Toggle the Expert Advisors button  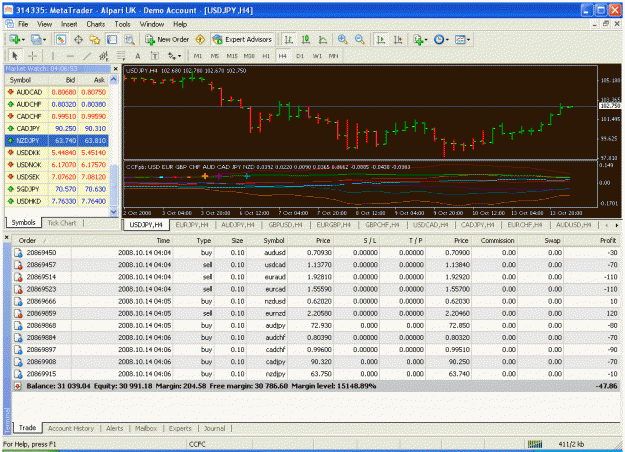(242, 39)
